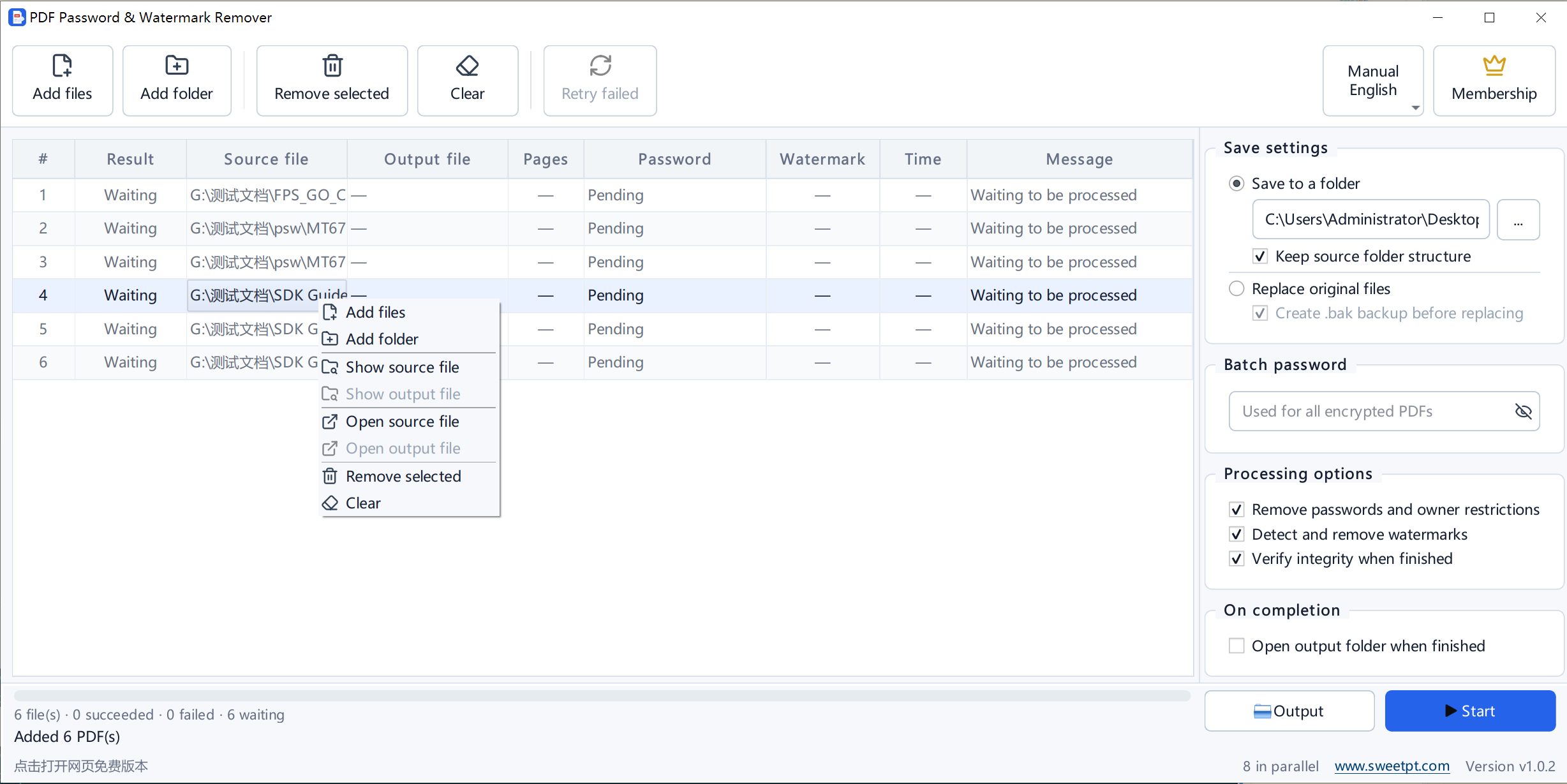Click "Waiting to be processed" in row 6

coord(1054,362)
